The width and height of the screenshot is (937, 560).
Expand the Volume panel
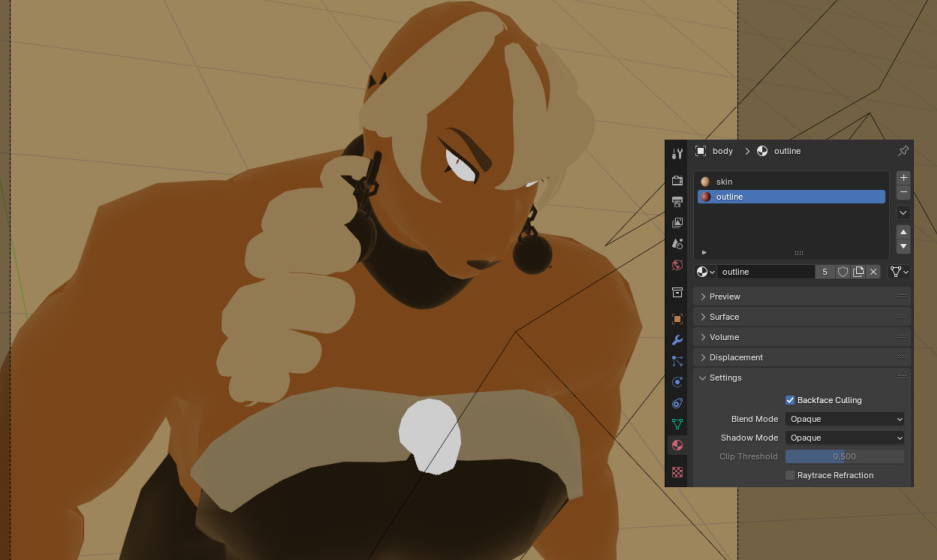point(802,337)
